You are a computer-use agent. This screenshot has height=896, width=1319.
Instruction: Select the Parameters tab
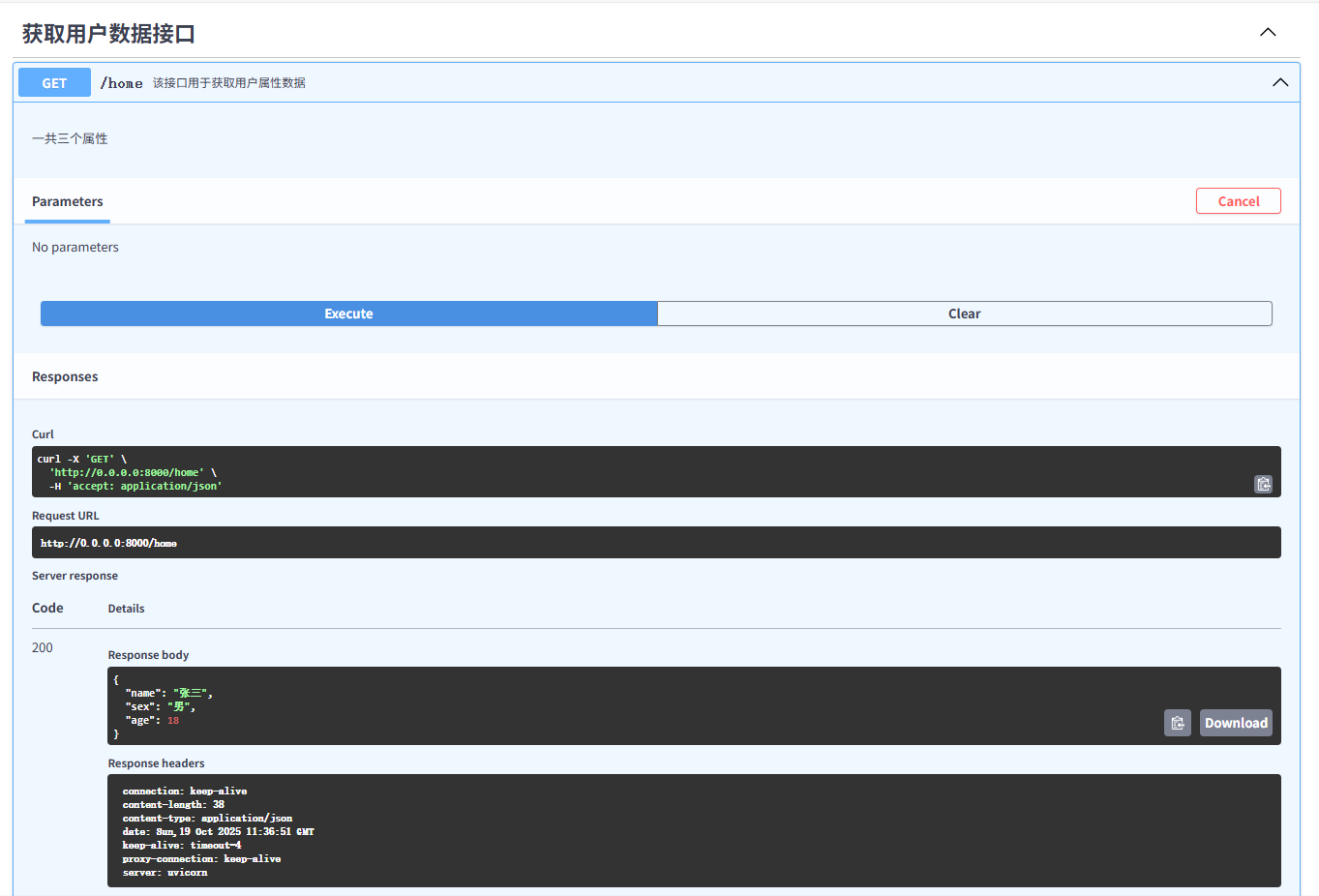point(67,201)
